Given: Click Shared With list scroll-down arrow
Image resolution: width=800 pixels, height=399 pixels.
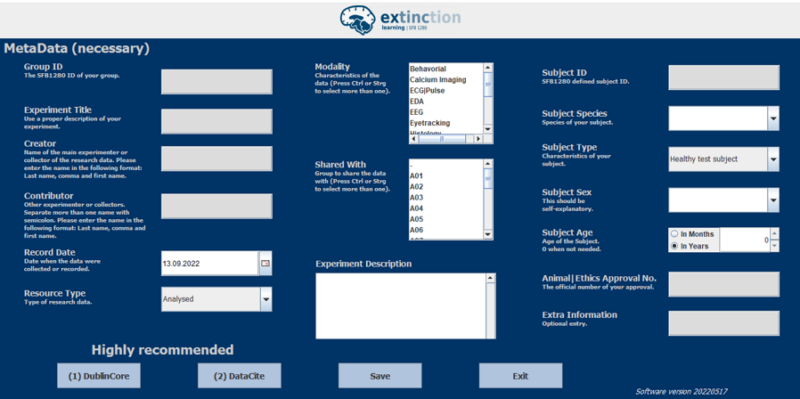Looking at the screenshot, I should [488, 234].
